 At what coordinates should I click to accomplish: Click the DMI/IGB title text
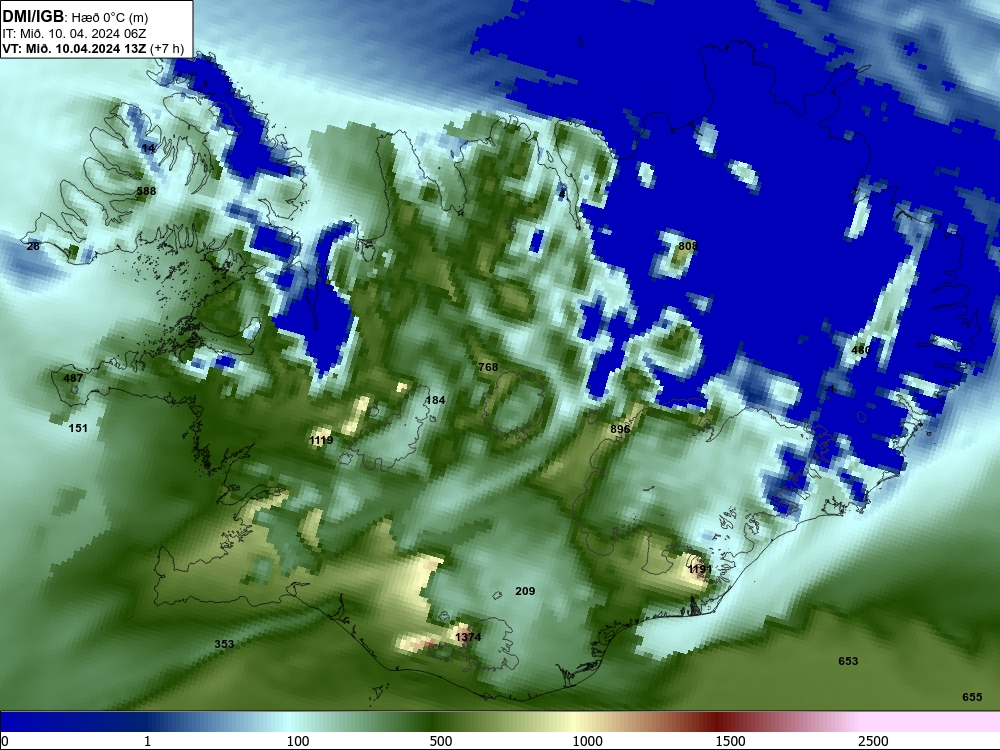tap(33, 17)
